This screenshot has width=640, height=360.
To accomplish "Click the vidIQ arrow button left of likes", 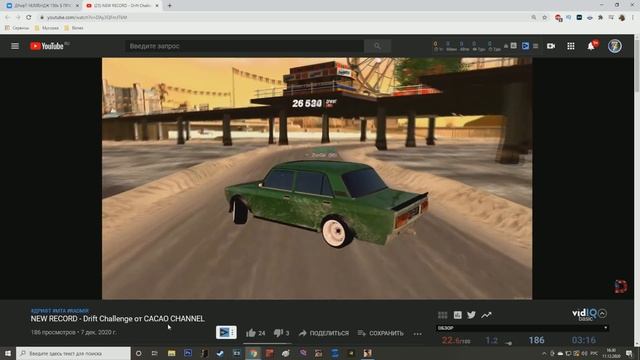I will point(226,332).
